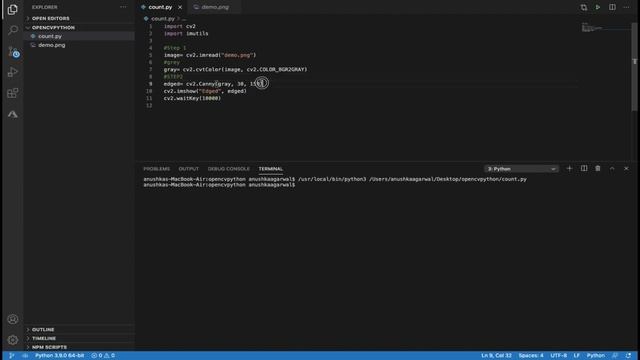
Task: Open the Extensions view
Action: pos(13,93)
